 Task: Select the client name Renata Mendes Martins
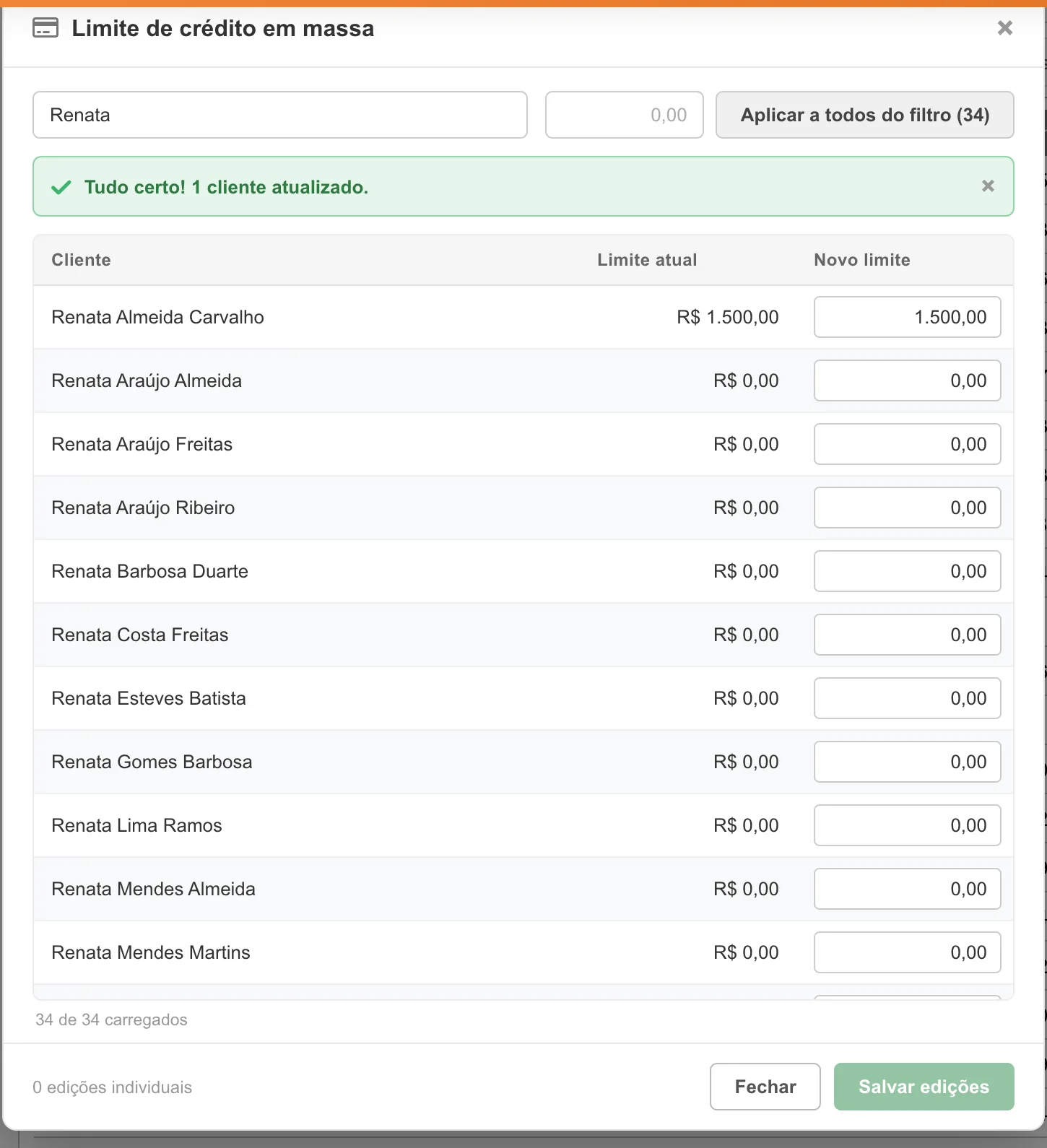[151, 952]
